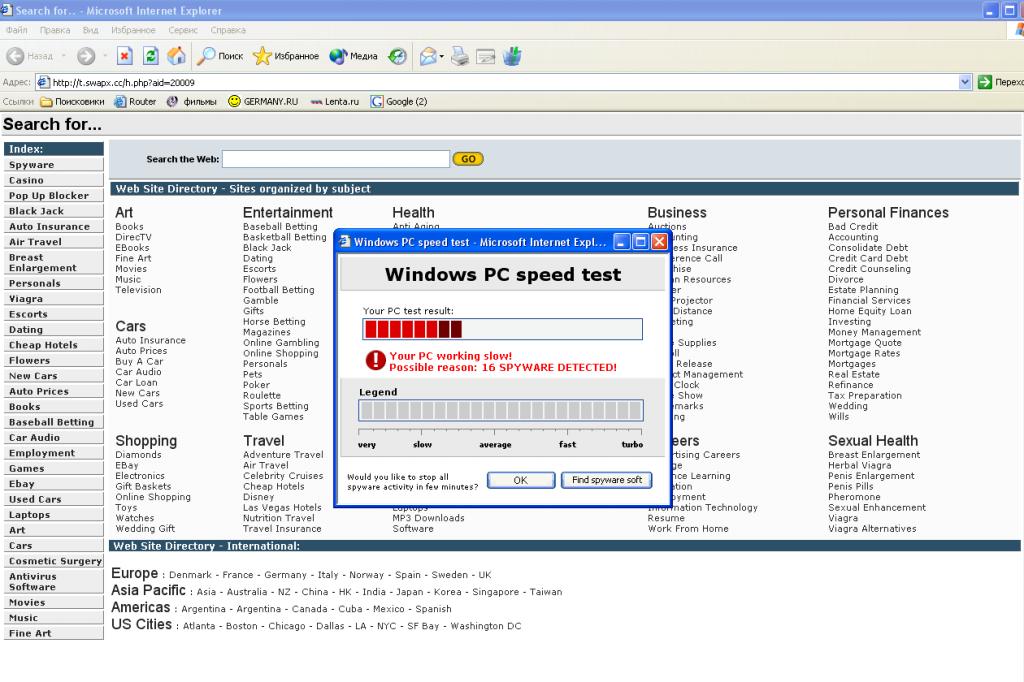
Task: Open the Wedding Gift shopping link
Action: click(x=145, y=528)
